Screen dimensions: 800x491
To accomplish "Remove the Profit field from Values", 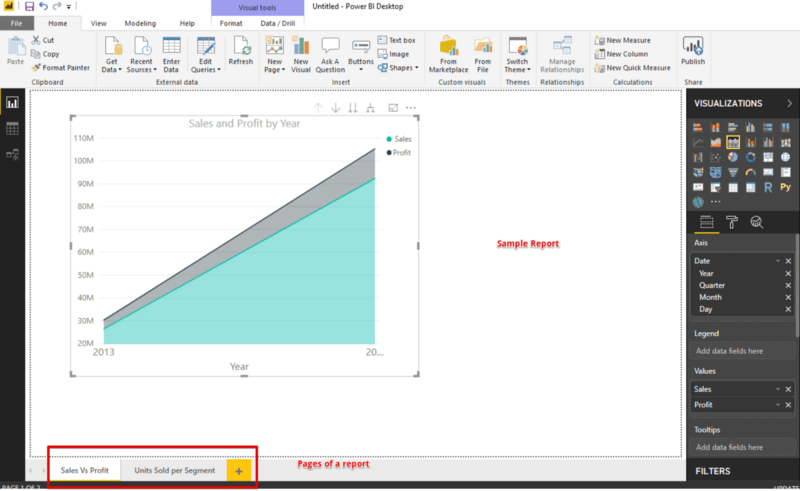I will (x=788, y=404).
